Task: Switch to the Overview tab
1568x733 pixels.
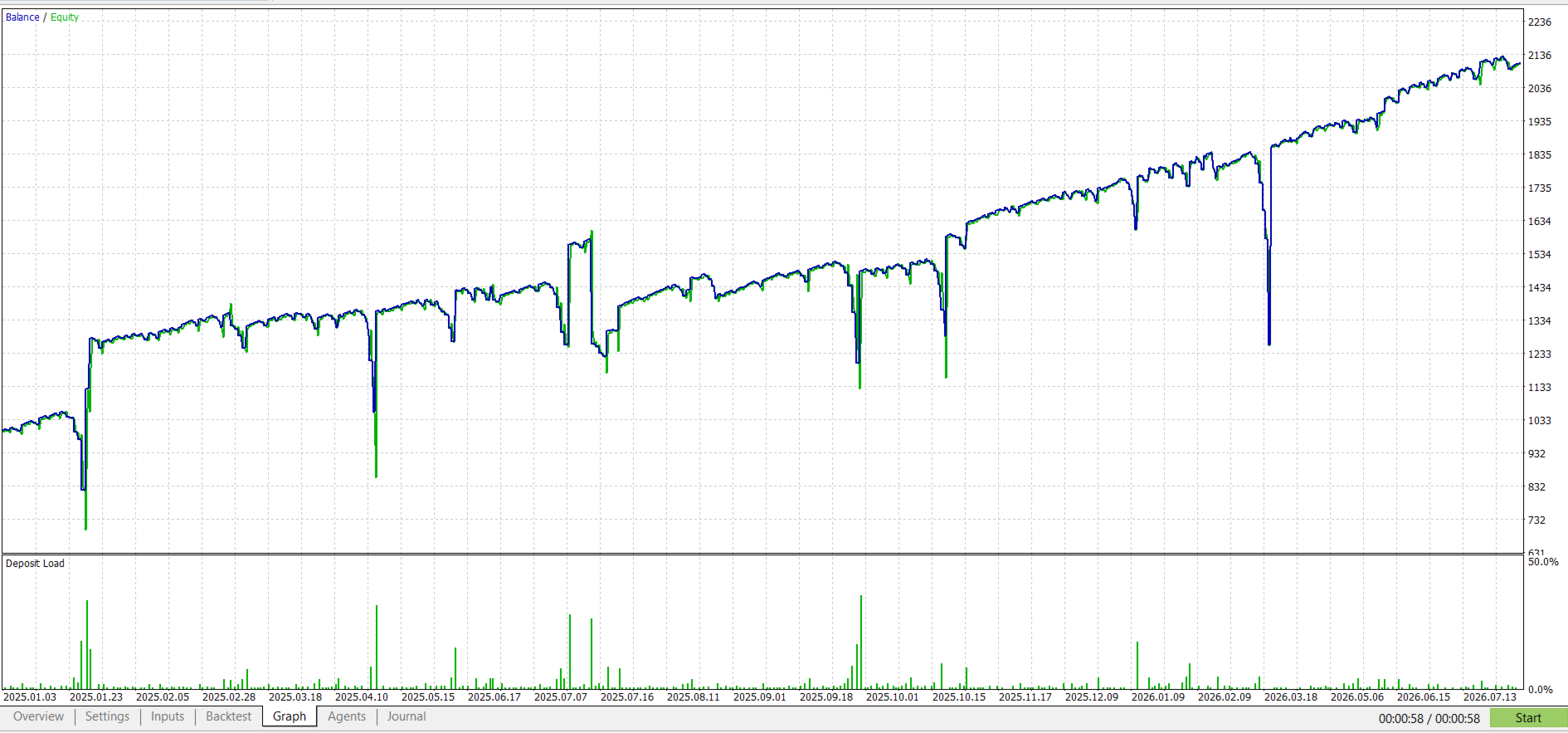Action: (x=38, y=716)
